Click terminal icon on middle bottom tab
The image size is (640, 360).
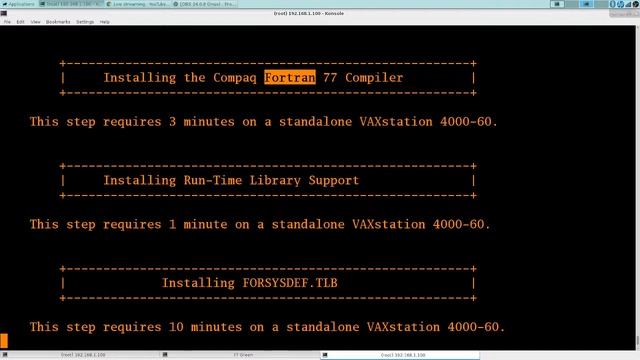tap(165, 355)
